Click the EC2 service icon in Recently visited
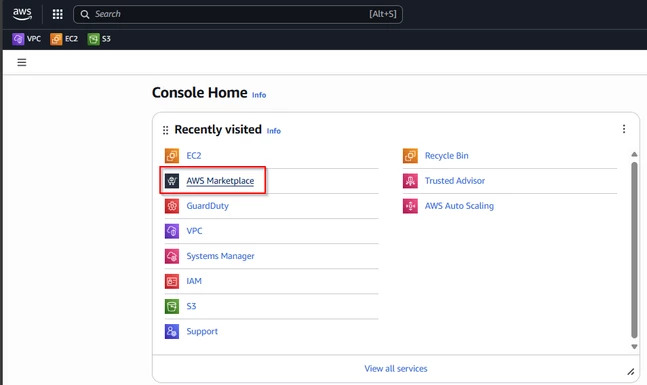The height and width of the screenshot is (385, 647). 172,156
